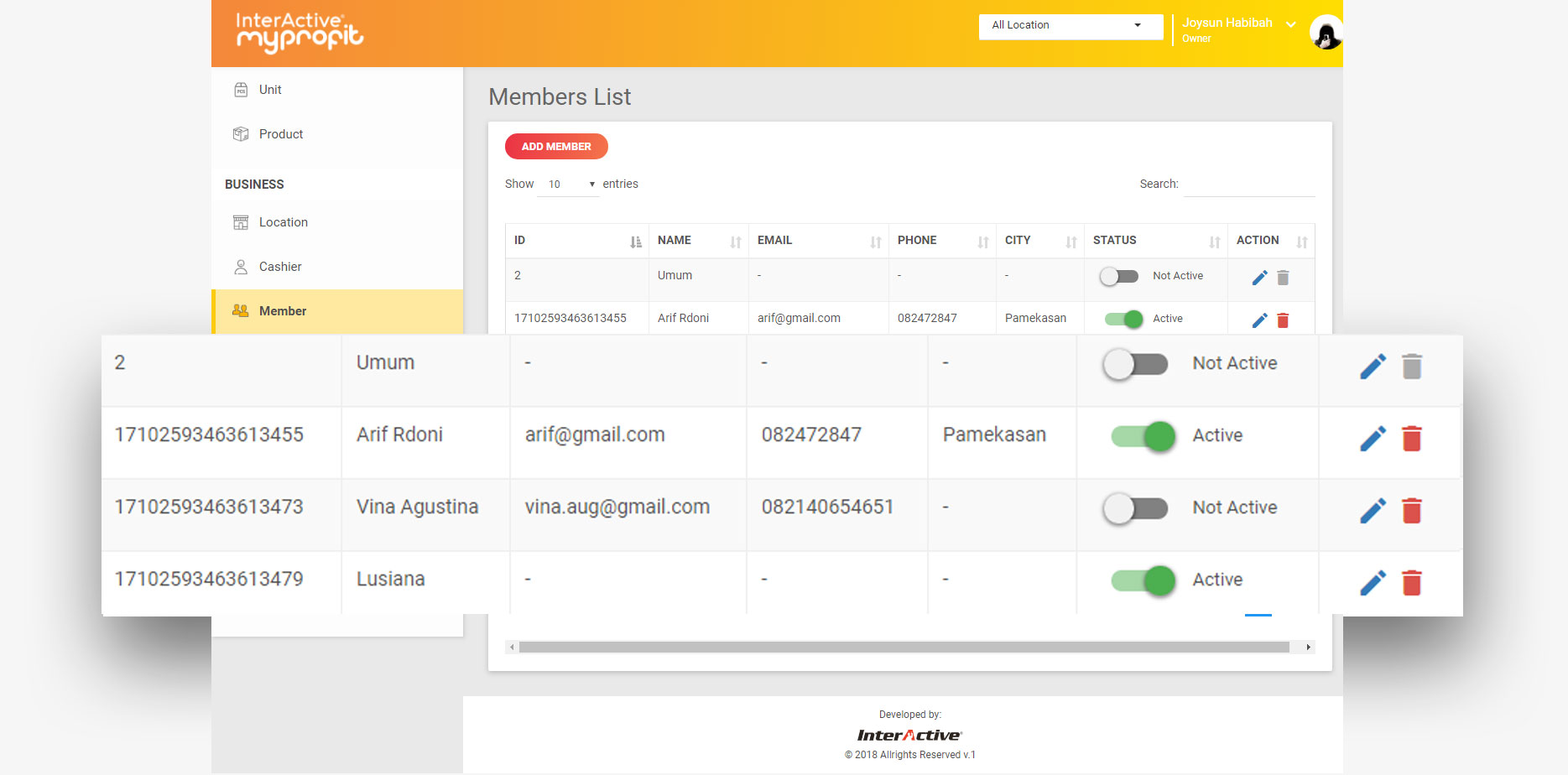Open the user profile avatar picture

[x=1325, y=31]
